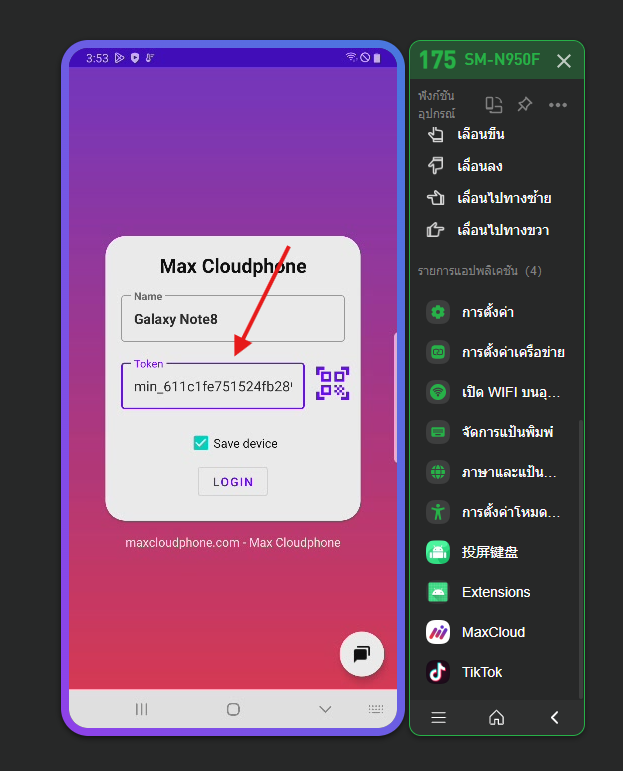Close the SM-N950F device panel

564,61
